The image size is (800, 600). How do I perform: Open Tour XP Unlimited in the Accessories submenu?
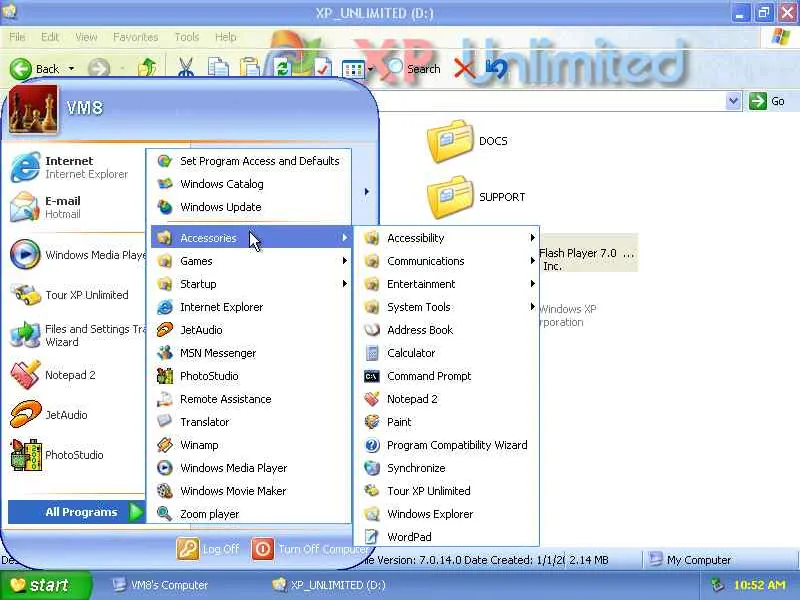447,490
